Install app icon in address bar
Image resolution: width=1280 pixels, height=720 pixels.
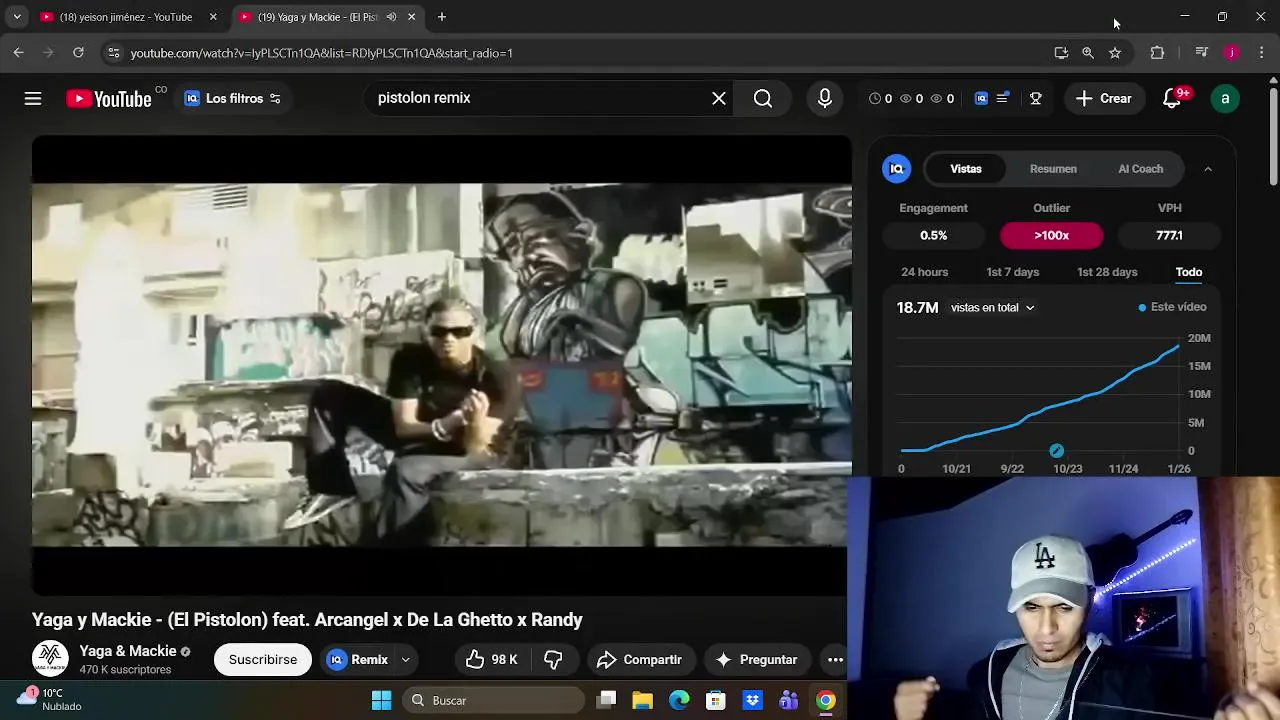[1061, 53]
